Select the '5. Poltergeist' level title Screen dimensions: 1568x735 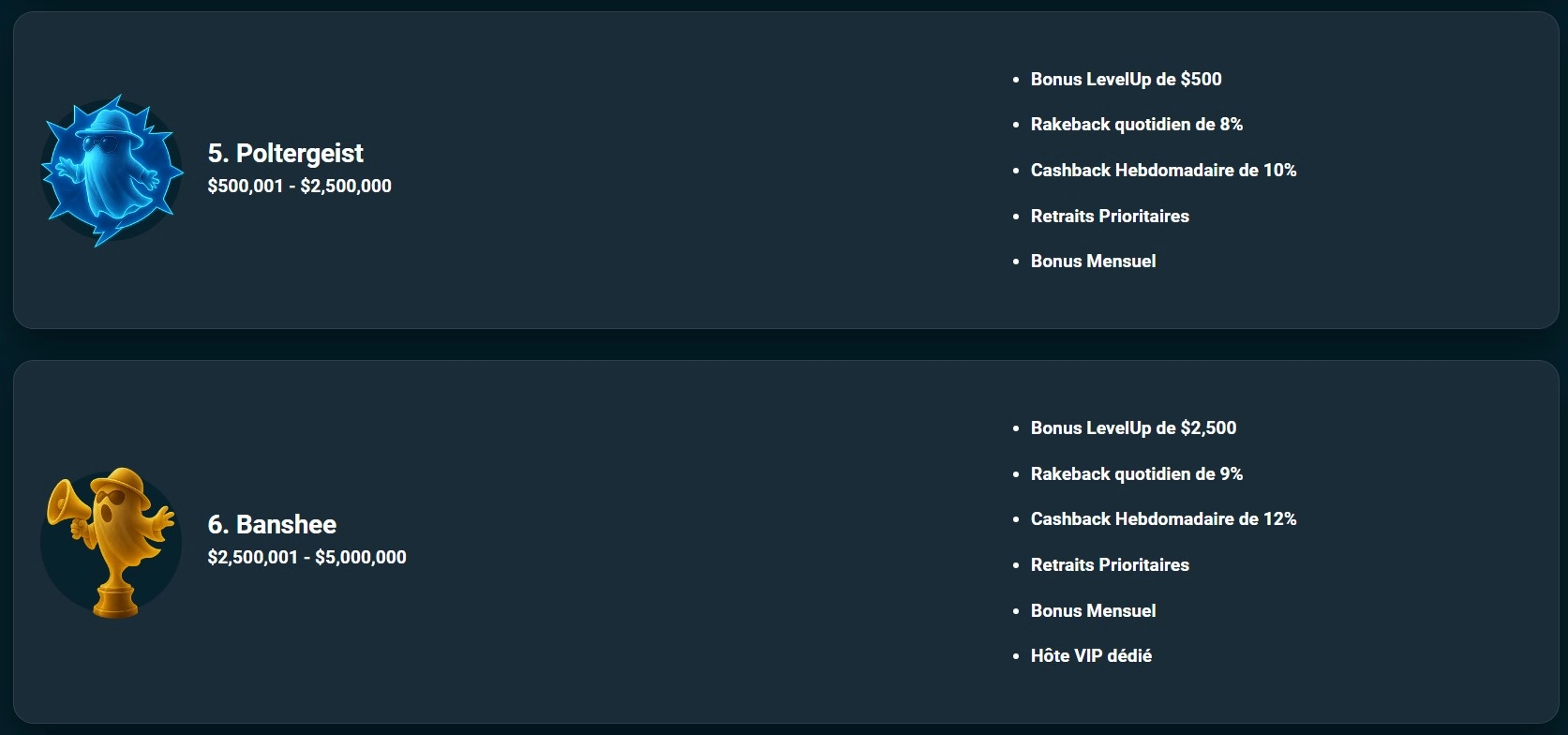[x=285, y=153]
